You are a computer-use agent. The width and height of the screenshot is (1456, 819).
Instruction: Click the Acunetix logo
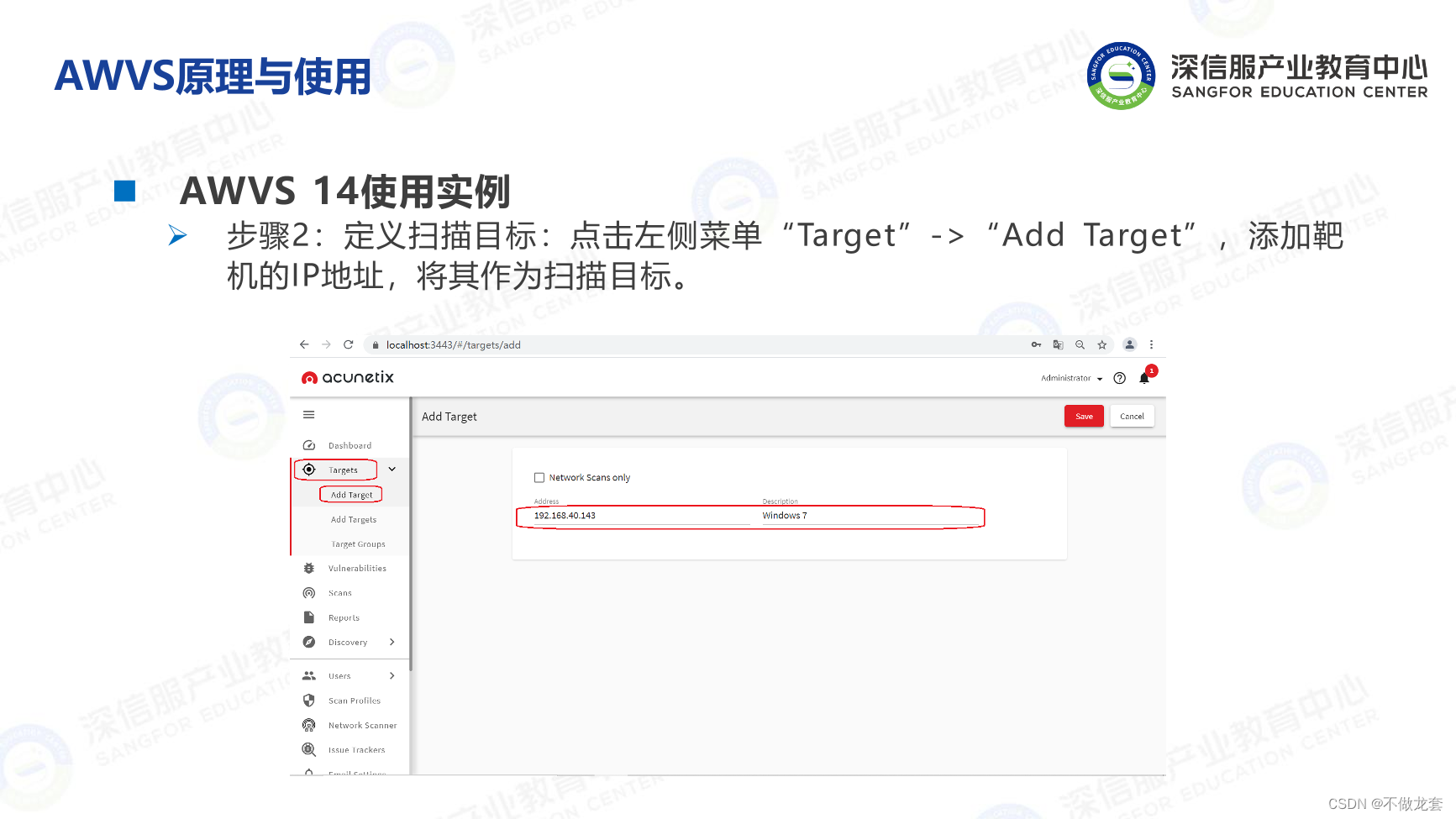click(x=348, y=377)
